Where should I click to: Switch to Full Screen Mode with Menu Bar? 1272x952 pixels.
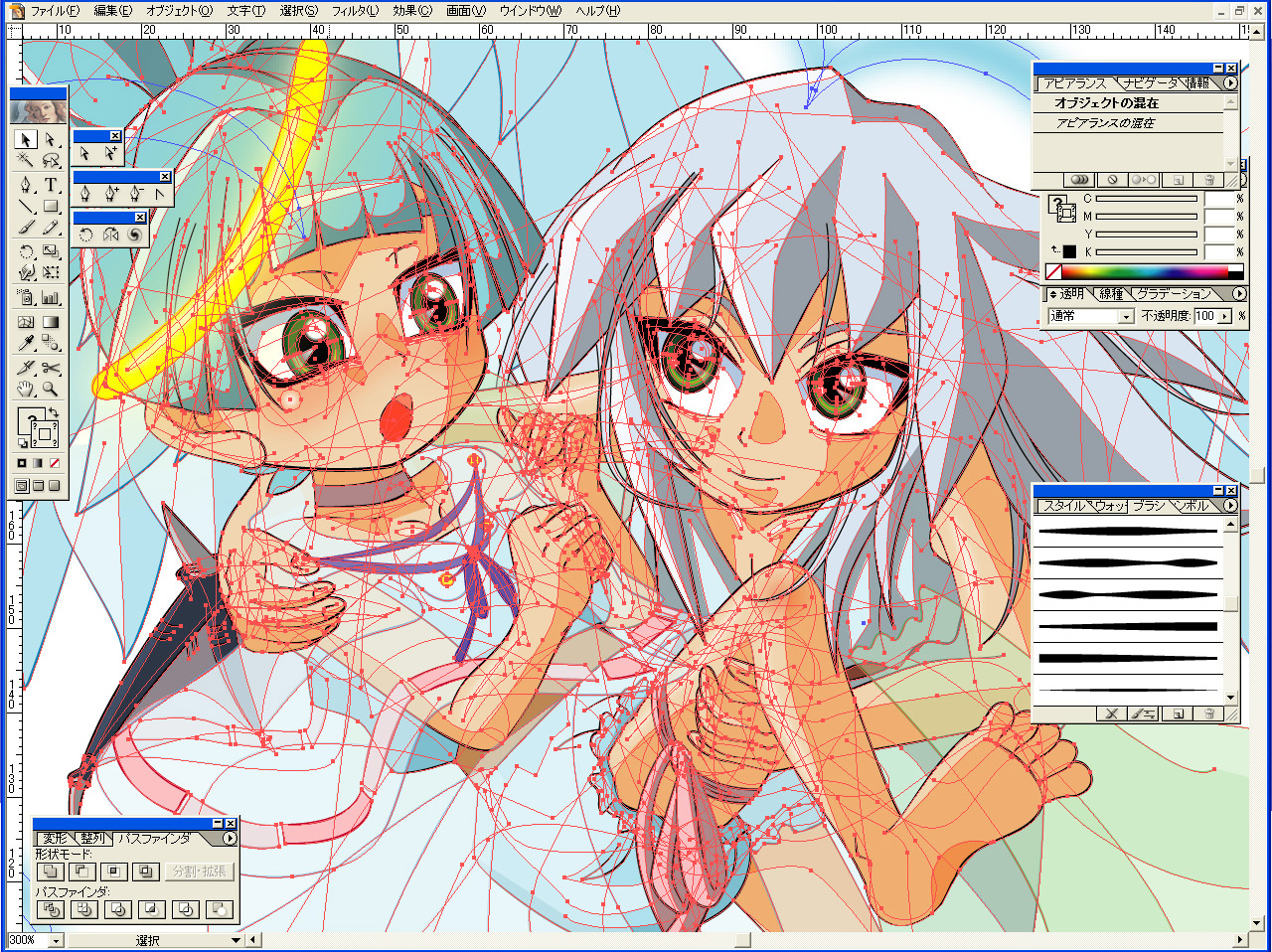[38, 486]
